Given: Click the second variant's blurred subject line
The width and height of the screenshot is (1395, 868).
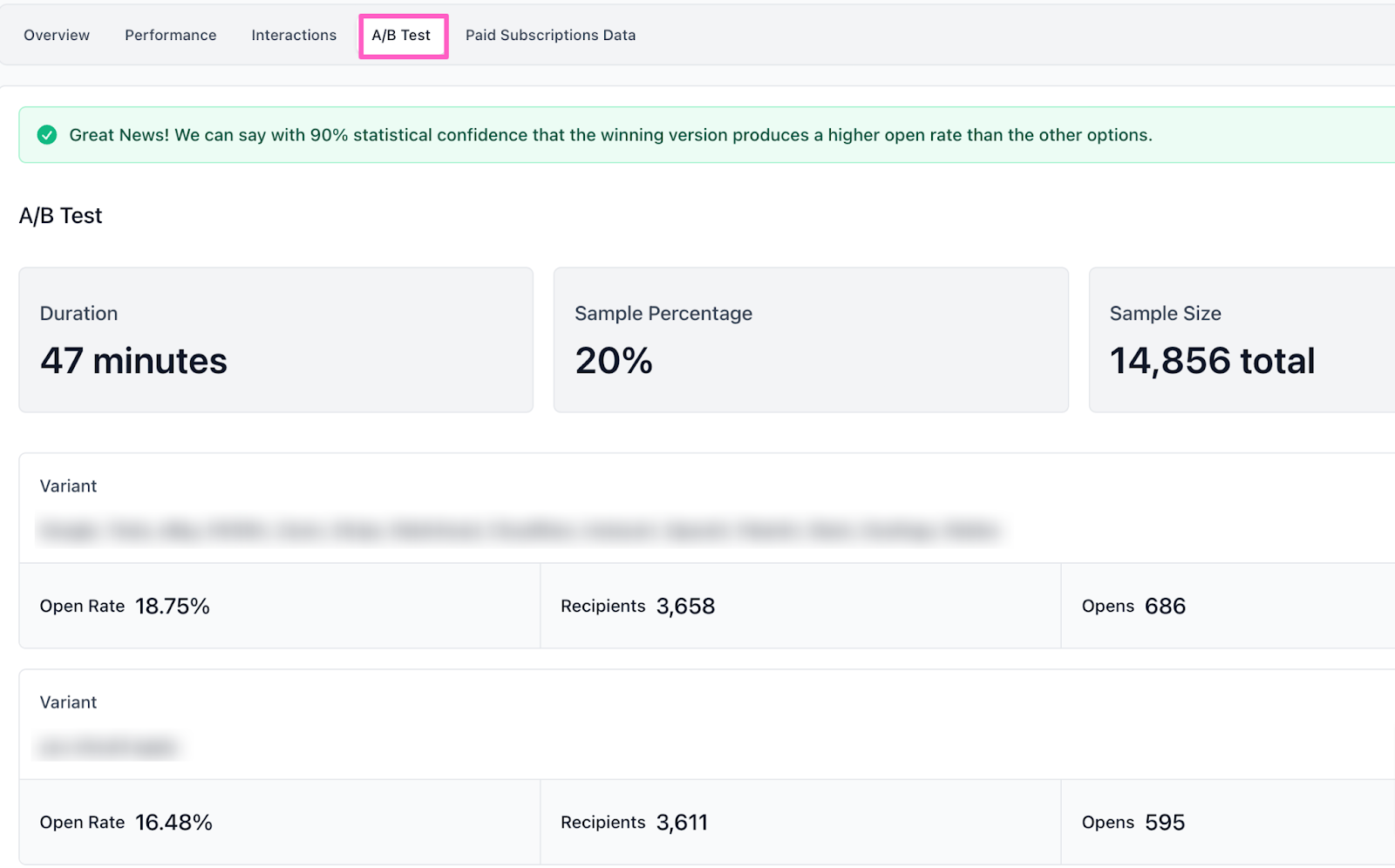Looking at the screenshot, I should pyautogui.click(x=109, y=747).
